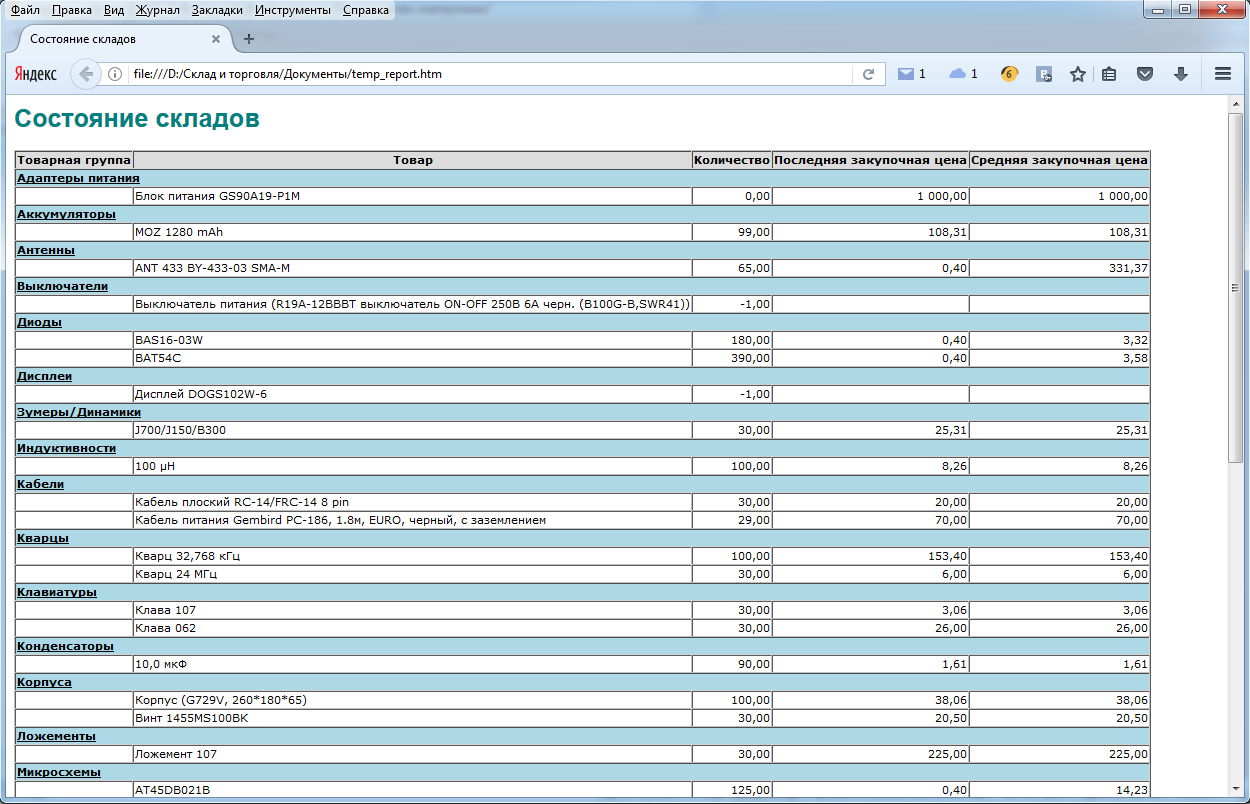Viewport: 1250px width, 804px height.
Task: Open the Файл menu
Action: tap(25, 10)
